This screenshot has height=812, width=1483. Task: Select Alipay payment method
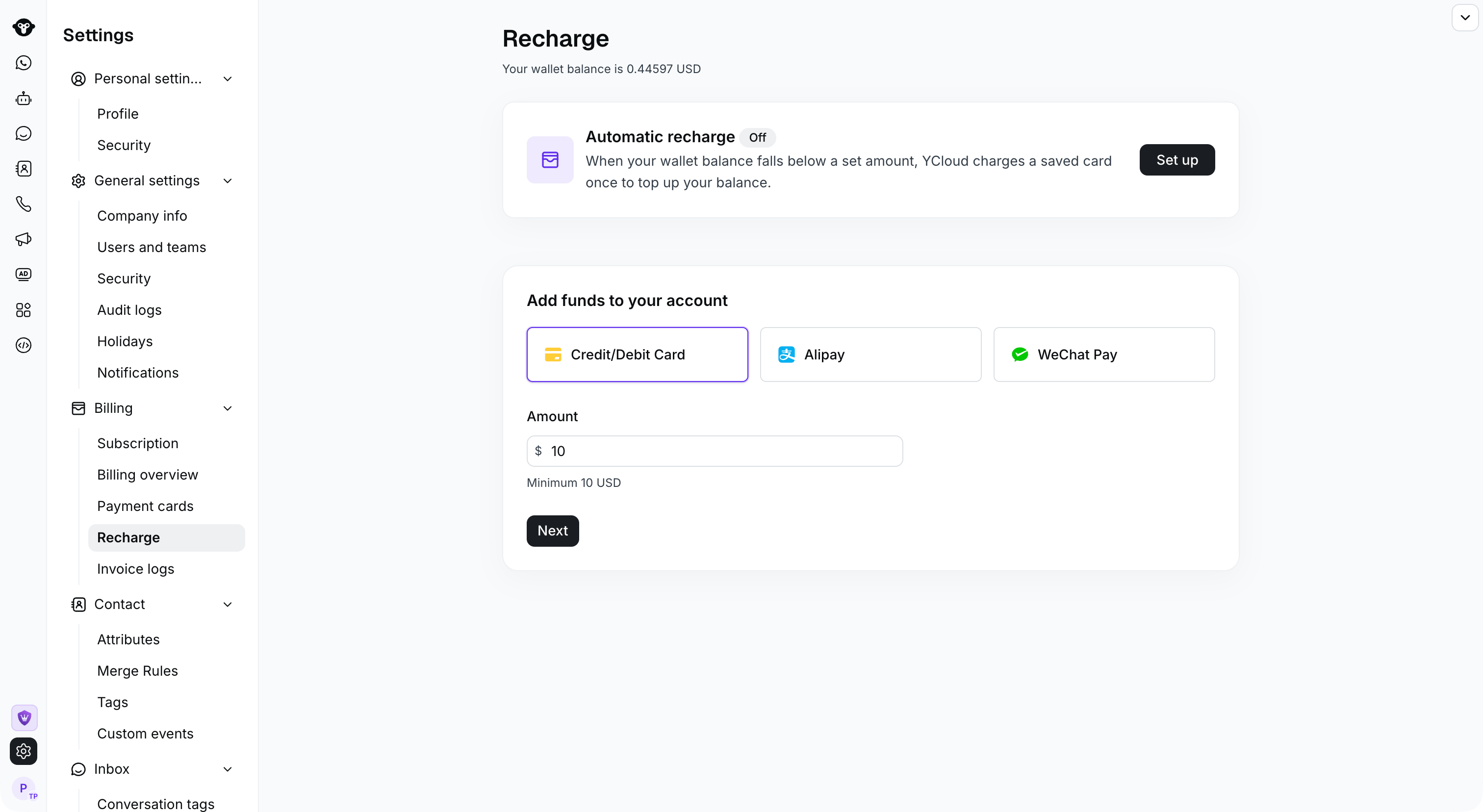tap(870, 355)
